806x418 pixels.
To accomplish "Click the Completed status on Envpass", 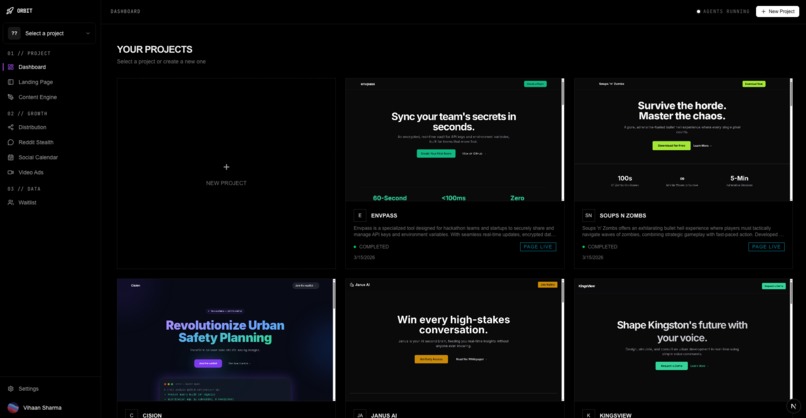I will [372, 247].
